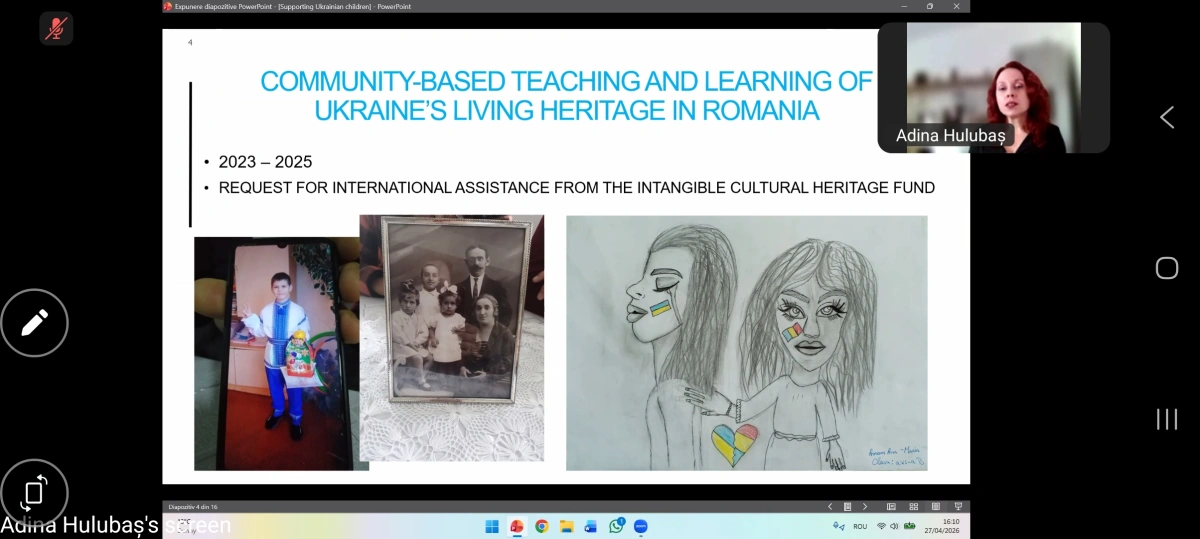The width and height of the screenshot is (1200, 539).
Task: Open the see-all-slides menu icon
Action: point(847,507)
